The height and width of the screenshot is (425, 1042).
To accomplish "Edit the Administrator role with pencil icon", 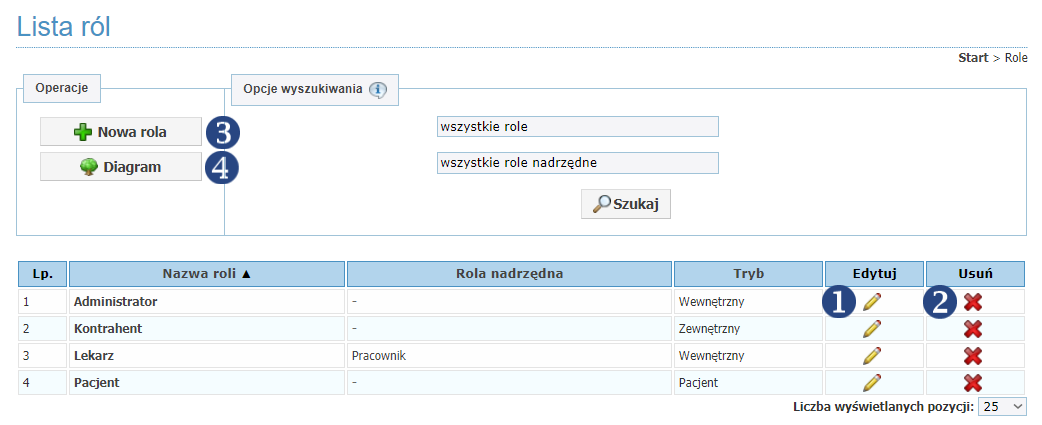I will click(x=872, y=302).
